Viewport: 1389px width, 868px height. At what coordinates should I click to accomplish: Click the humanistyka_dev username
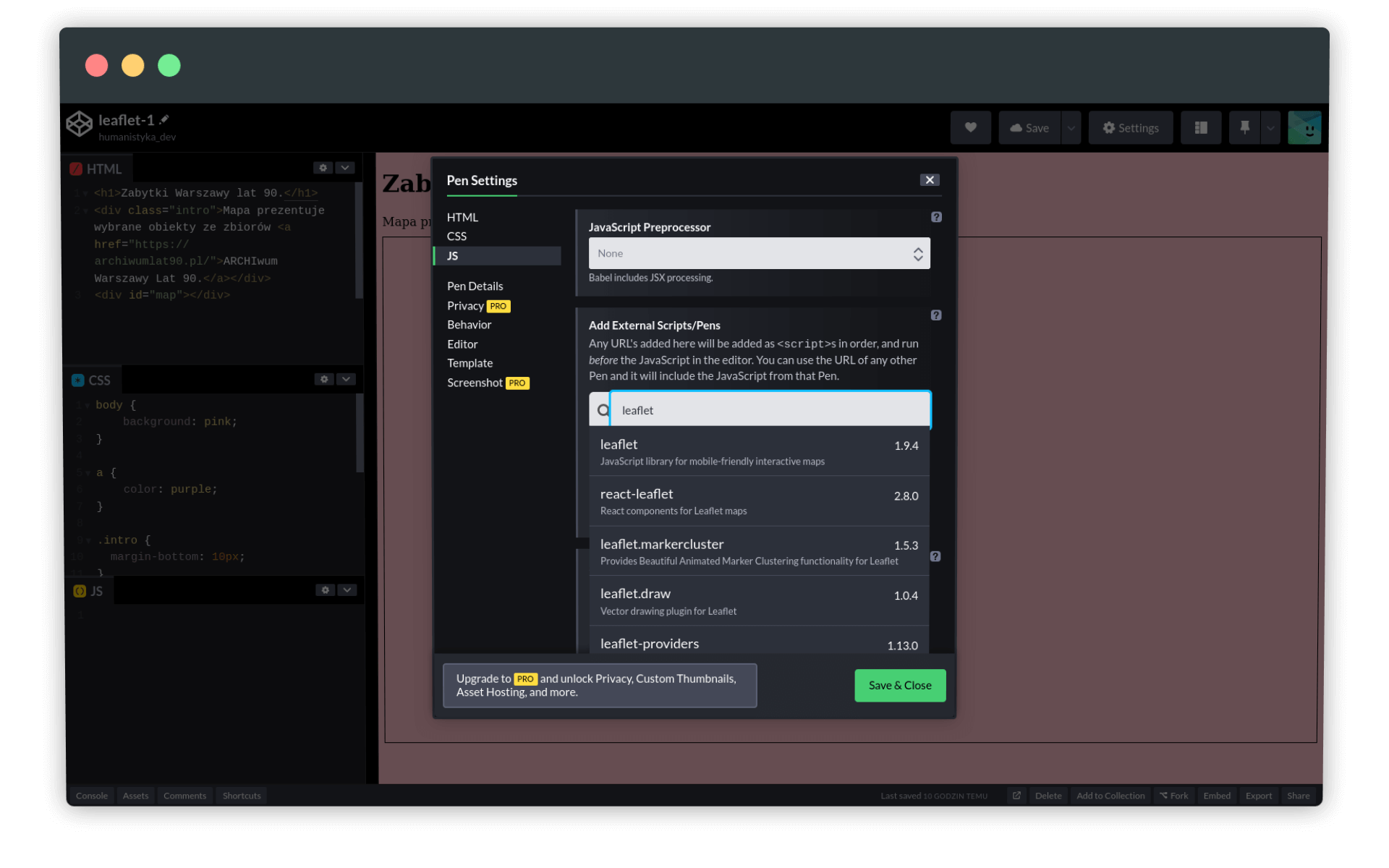(137, 137)
